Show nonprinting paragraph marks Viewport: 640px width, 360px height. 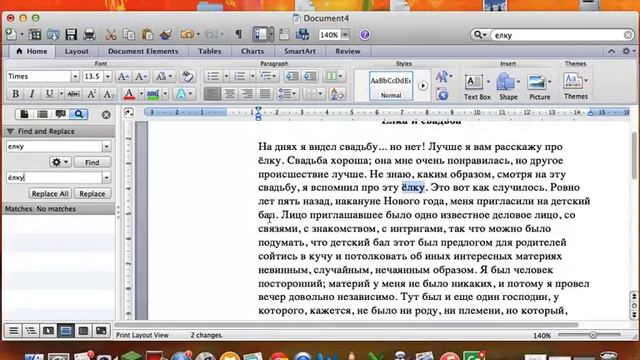point(238,35)
